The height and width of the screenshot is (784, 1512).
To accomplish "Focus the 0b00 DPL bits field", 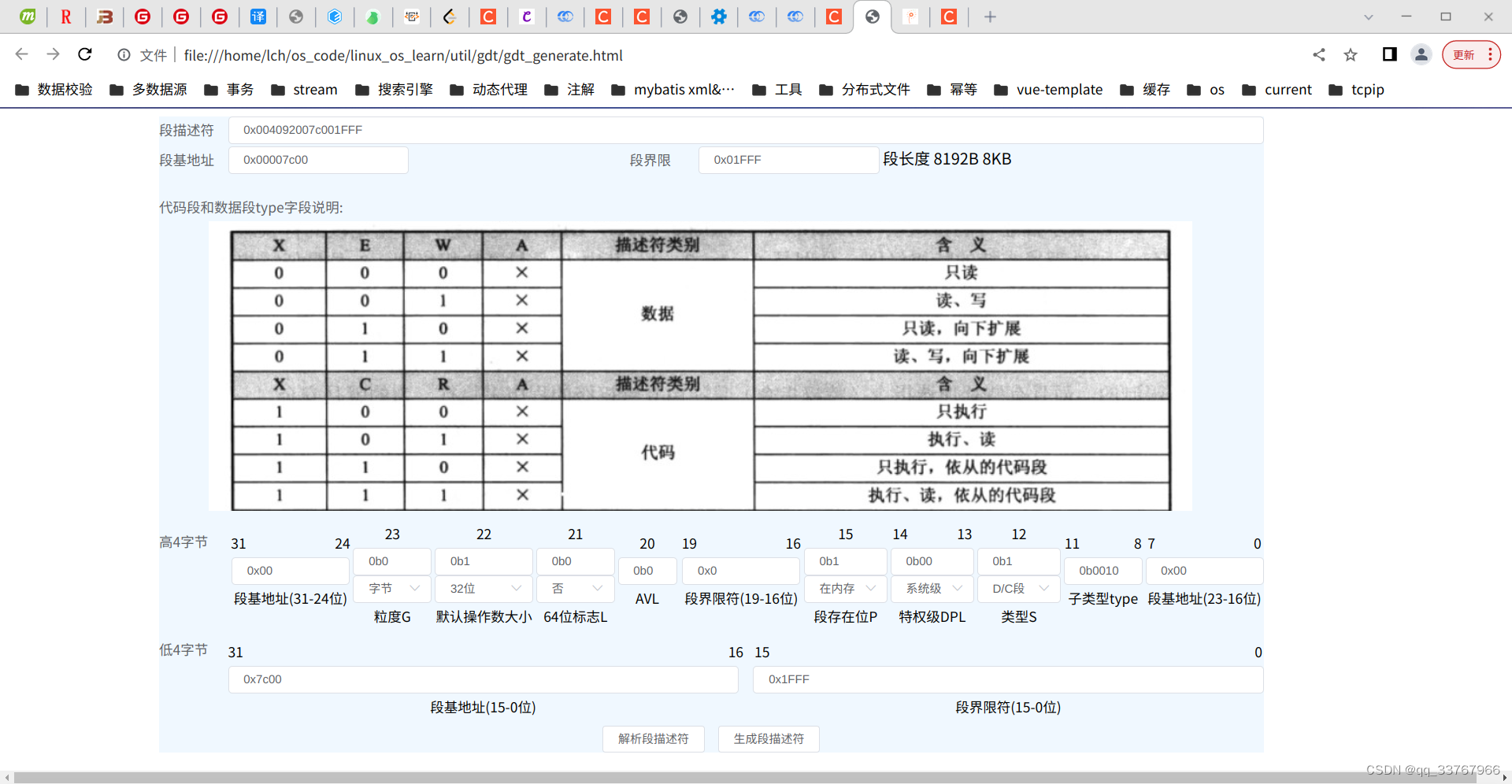I will pos(932,561).
